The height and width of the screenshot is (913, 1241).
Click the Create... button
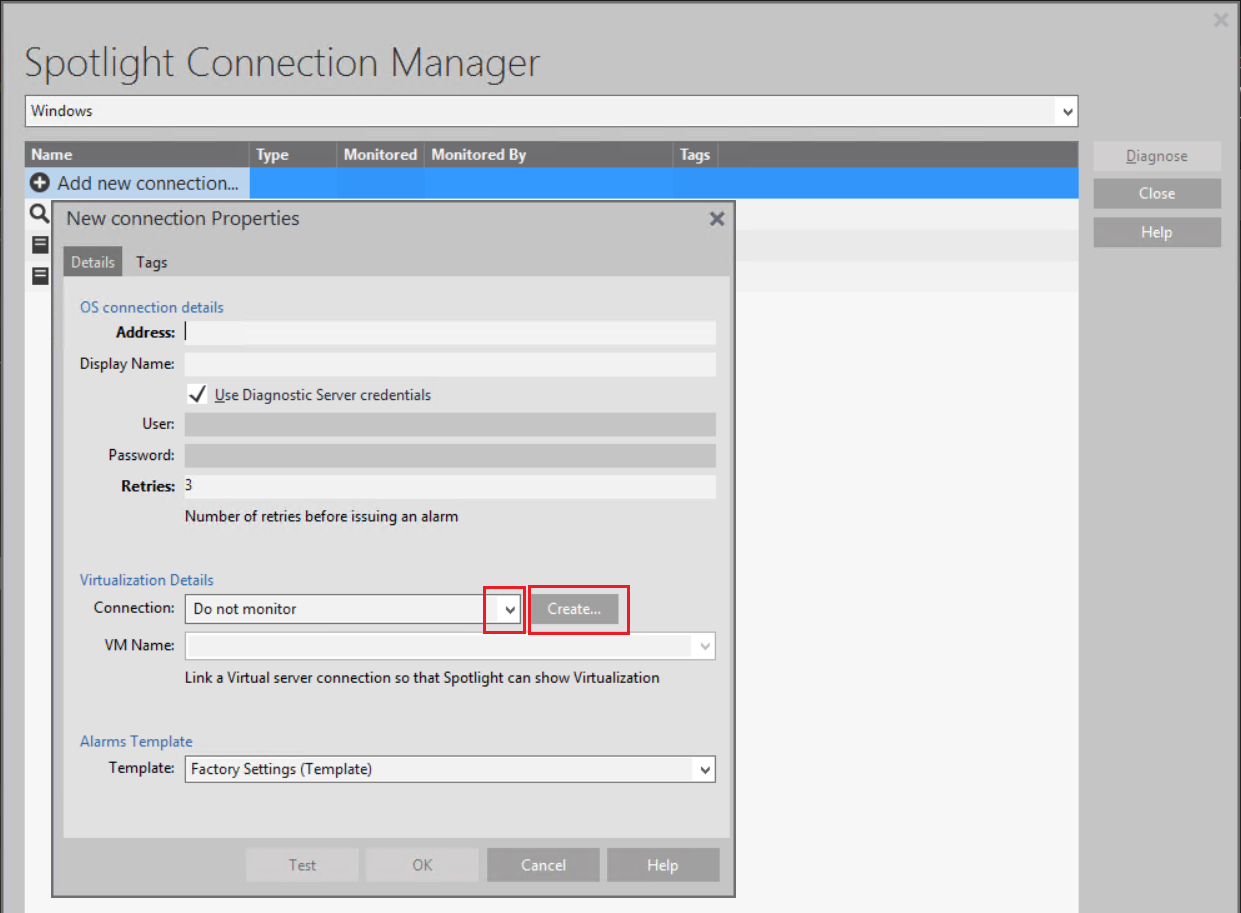pyautogui.click(x=574, y=609)
